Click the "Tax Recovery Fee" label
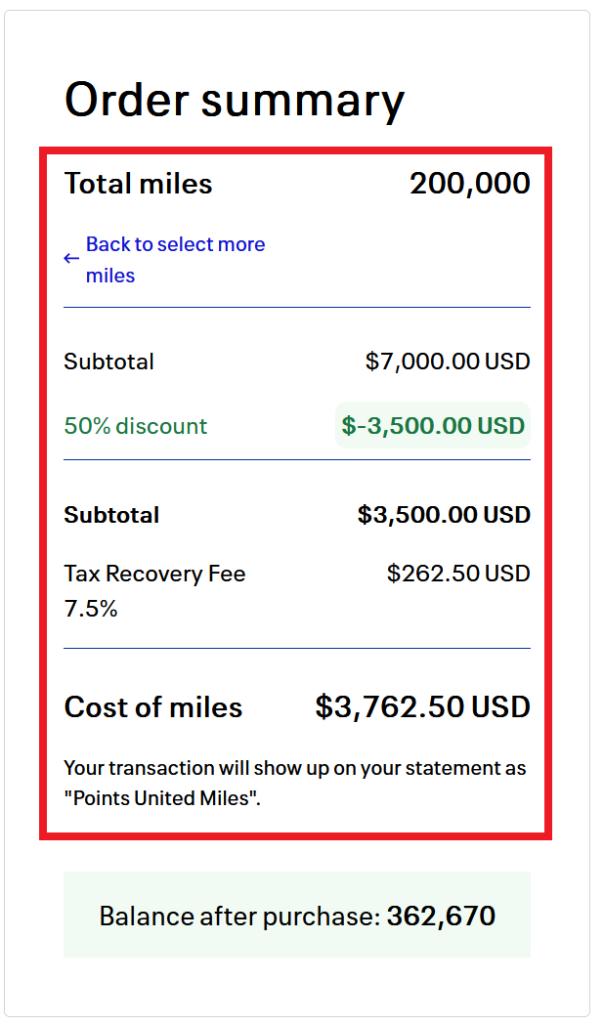This screenshot has height=1024, width=604. 154,574
